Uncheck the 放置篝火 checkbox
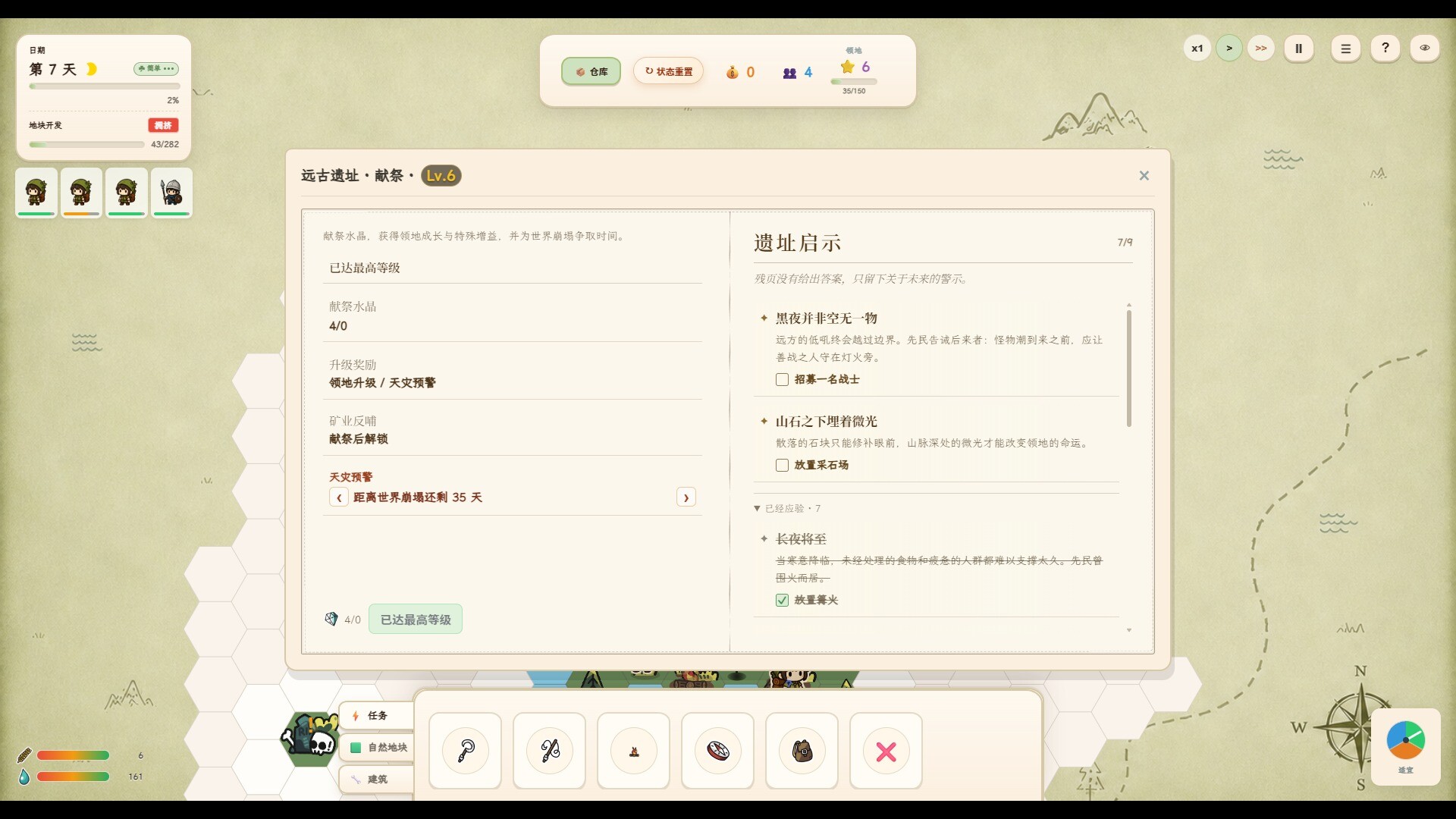 pos(782,600)
